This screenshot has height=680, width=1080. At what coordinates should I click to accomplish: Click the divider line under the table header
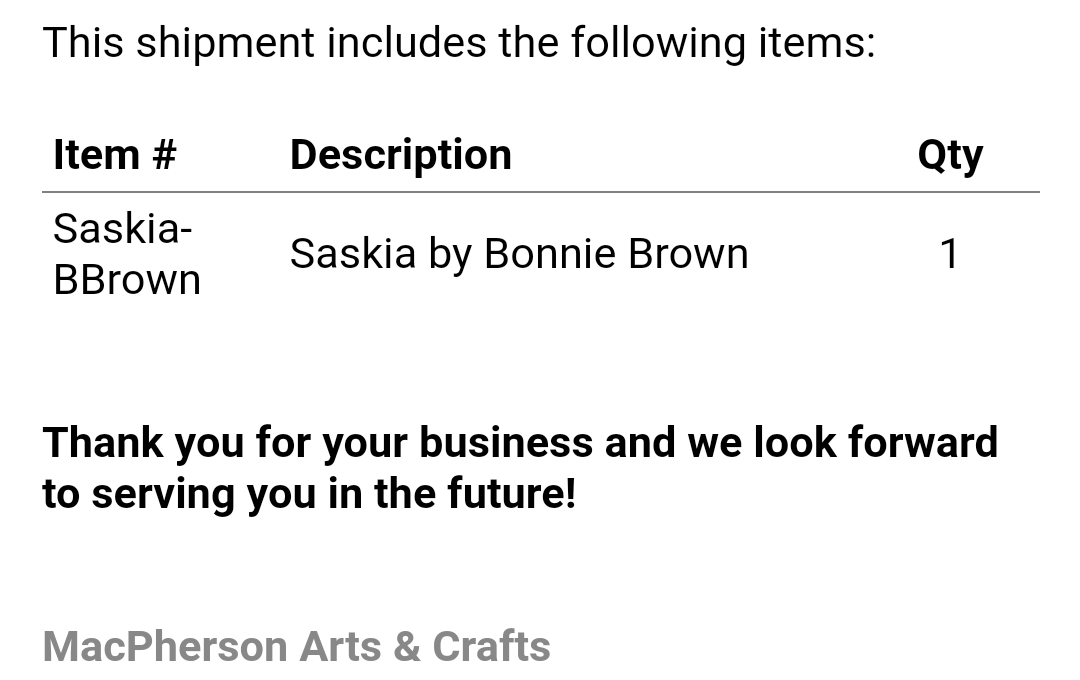[541, 192]
